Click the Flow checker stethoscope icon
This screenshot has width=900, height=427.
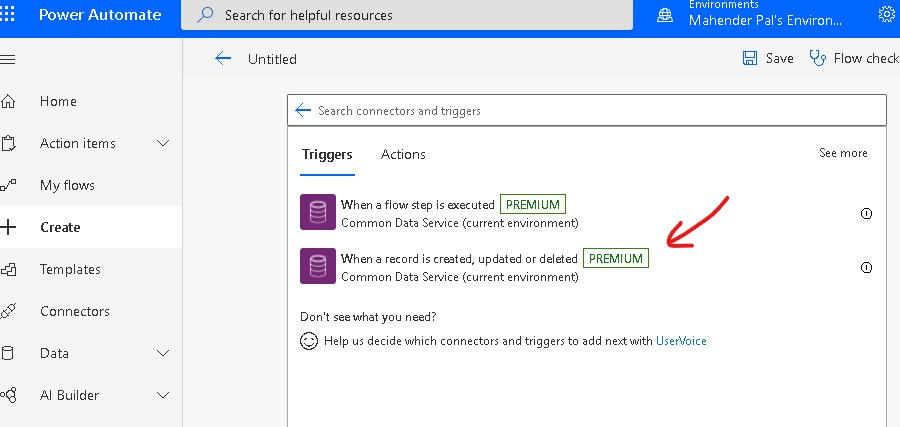point(817,58)
